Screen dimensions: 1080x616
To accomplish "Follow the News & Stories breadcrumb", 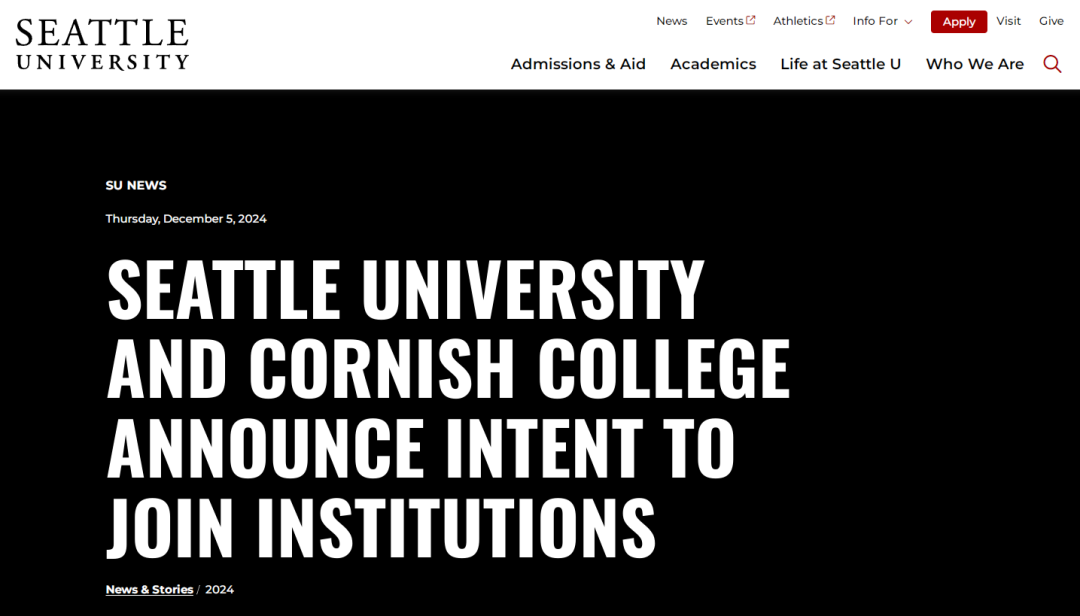I will [149, 590].
